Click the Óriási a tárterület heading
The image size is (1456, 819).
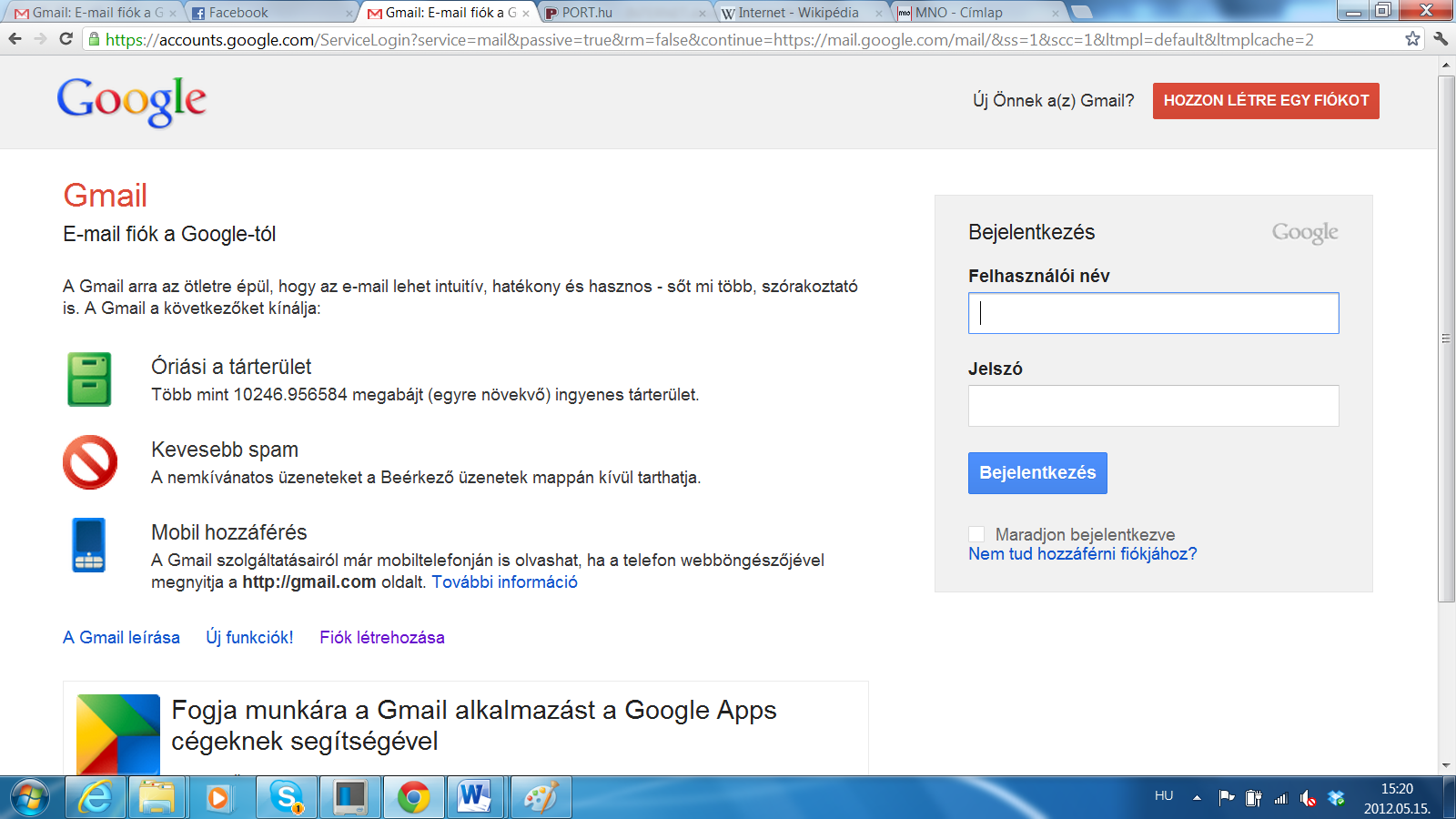coord(231,367)
